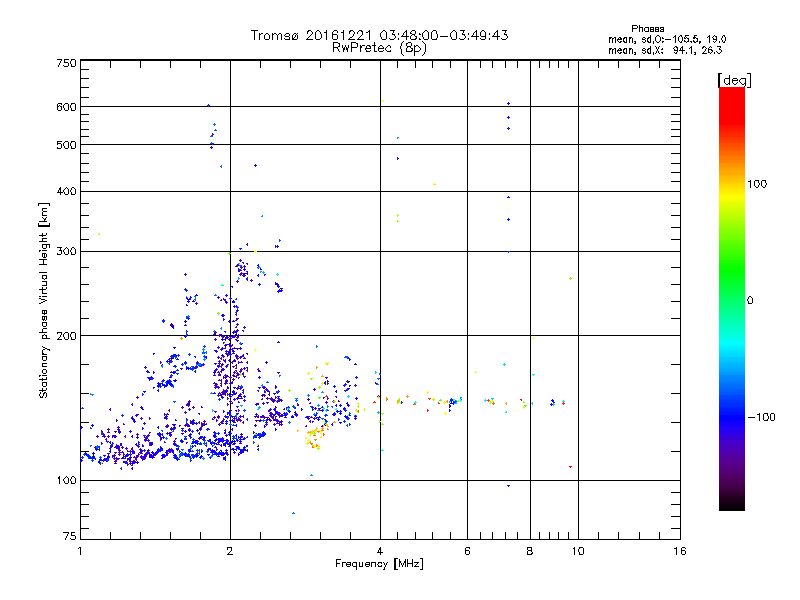Viewport: 800px width, 600px height.
Task: Click the y-axis tick label '75'
Action: [x=70, y=536]
